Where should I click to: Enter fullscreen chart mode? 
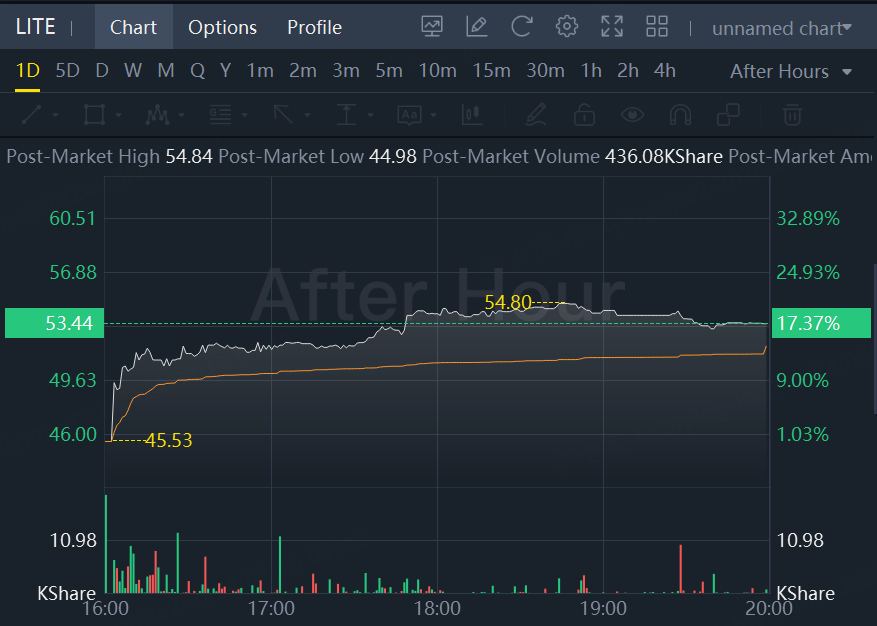(612, 27)
